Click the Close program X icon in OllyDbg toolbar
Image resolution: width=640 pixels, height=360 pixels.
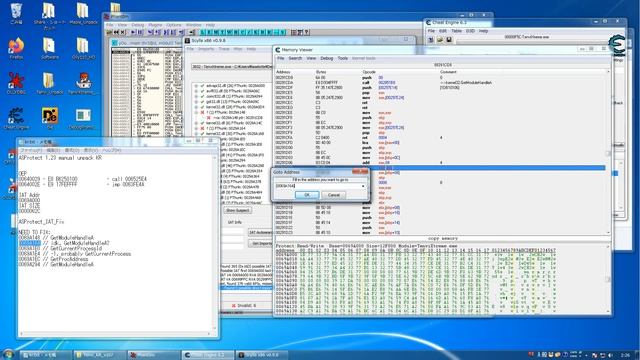tap(123, 32)
